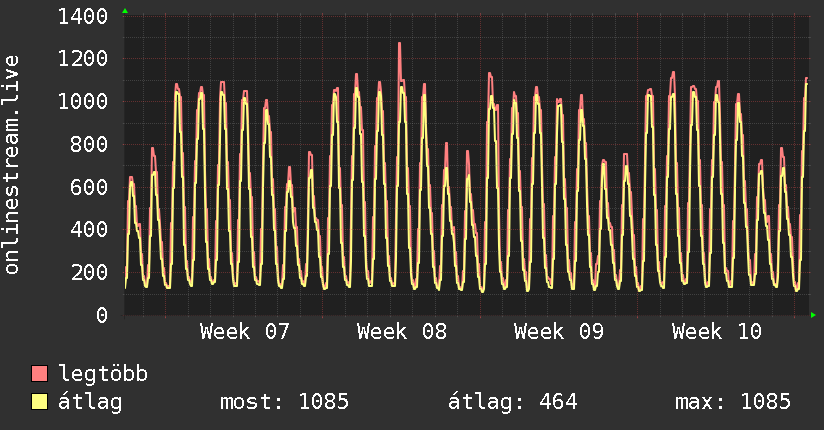This screenshot has height=430, width=824.
Task: Click the onlinestream.live vertical axis title
Action: [12, 165]
